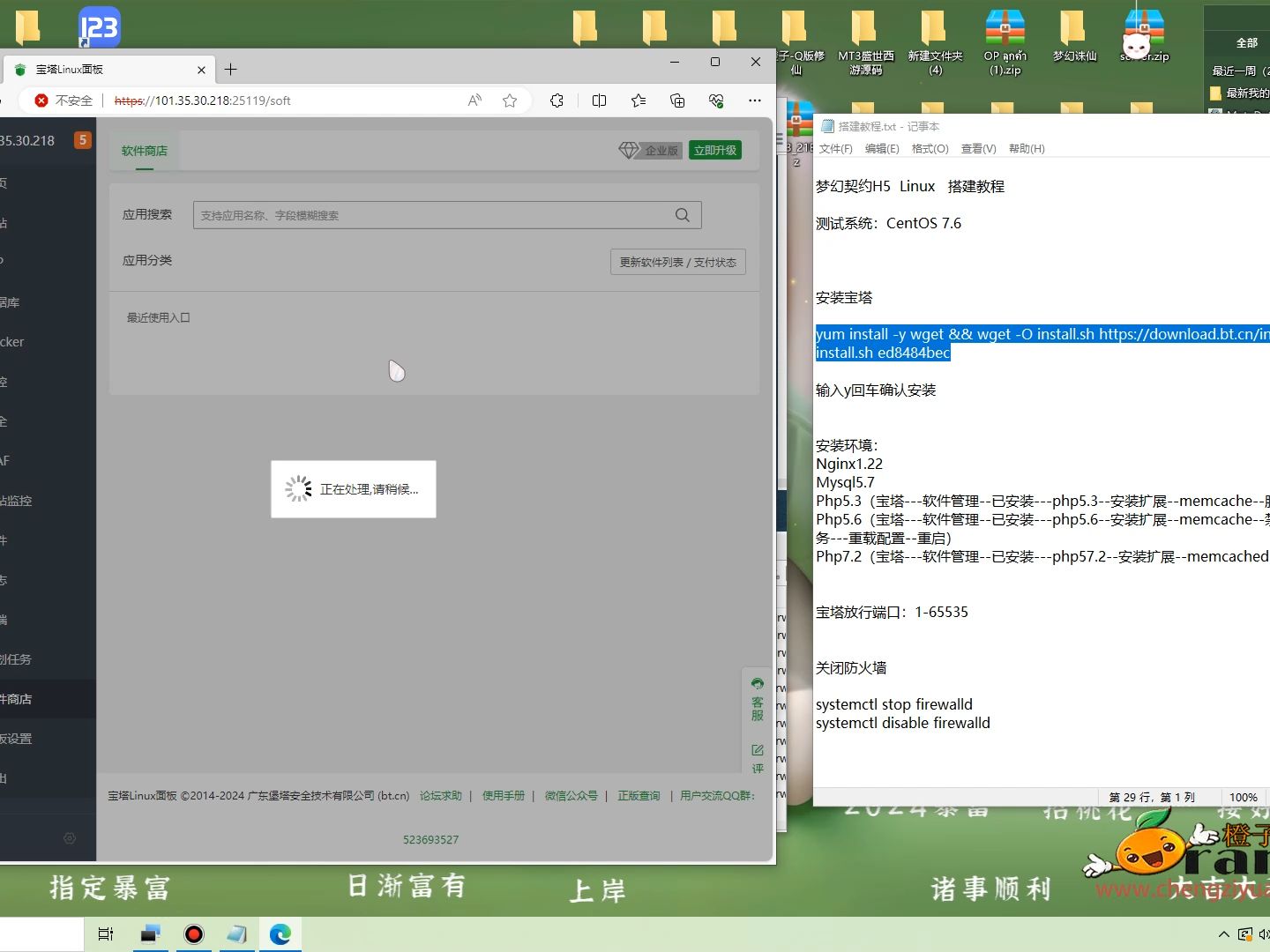1270x952 pixels.
Task: Click the browser essentials heart icon
Action: click(x=716, y=100)
